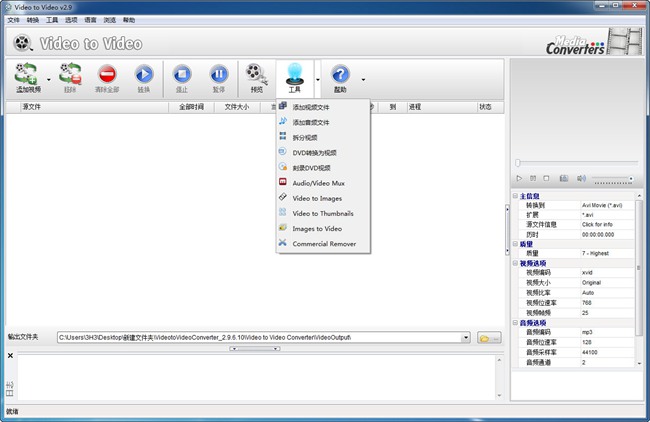650x422 pixels.
Task: Click the 状态 column header
Action: (490, 107)
